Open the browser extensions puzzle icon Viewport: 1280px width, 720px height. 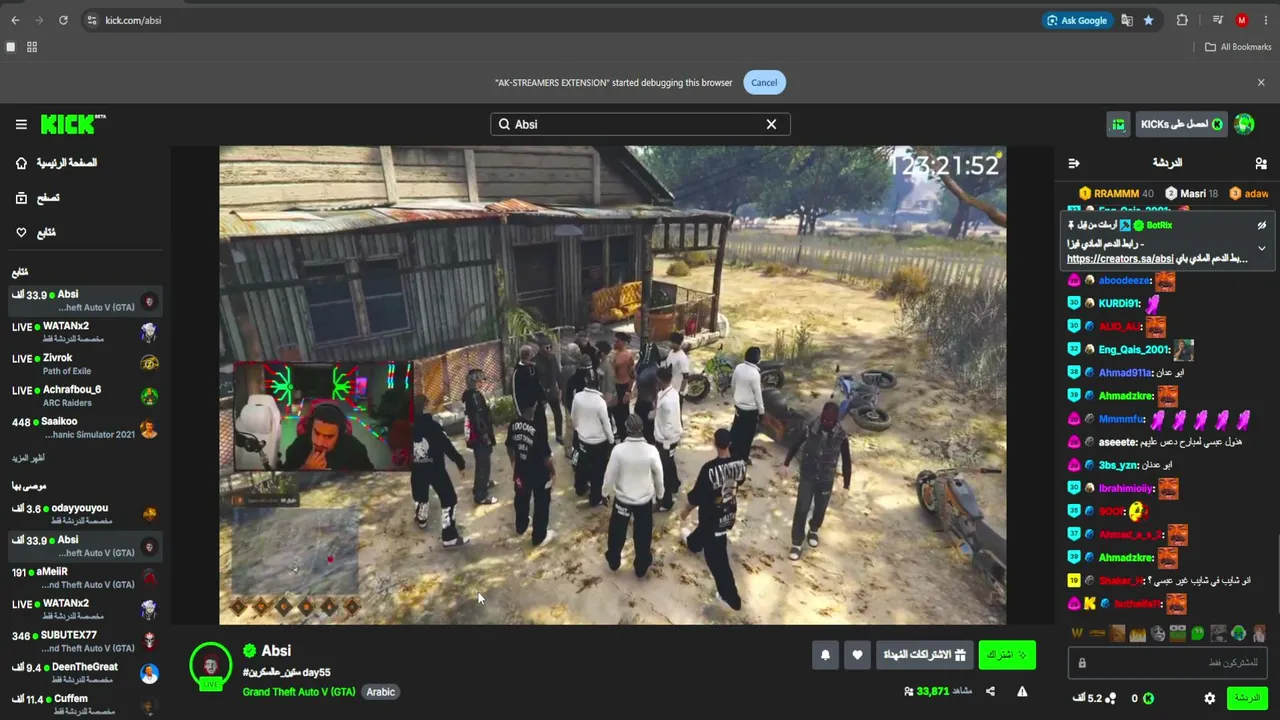point(1182,20)
